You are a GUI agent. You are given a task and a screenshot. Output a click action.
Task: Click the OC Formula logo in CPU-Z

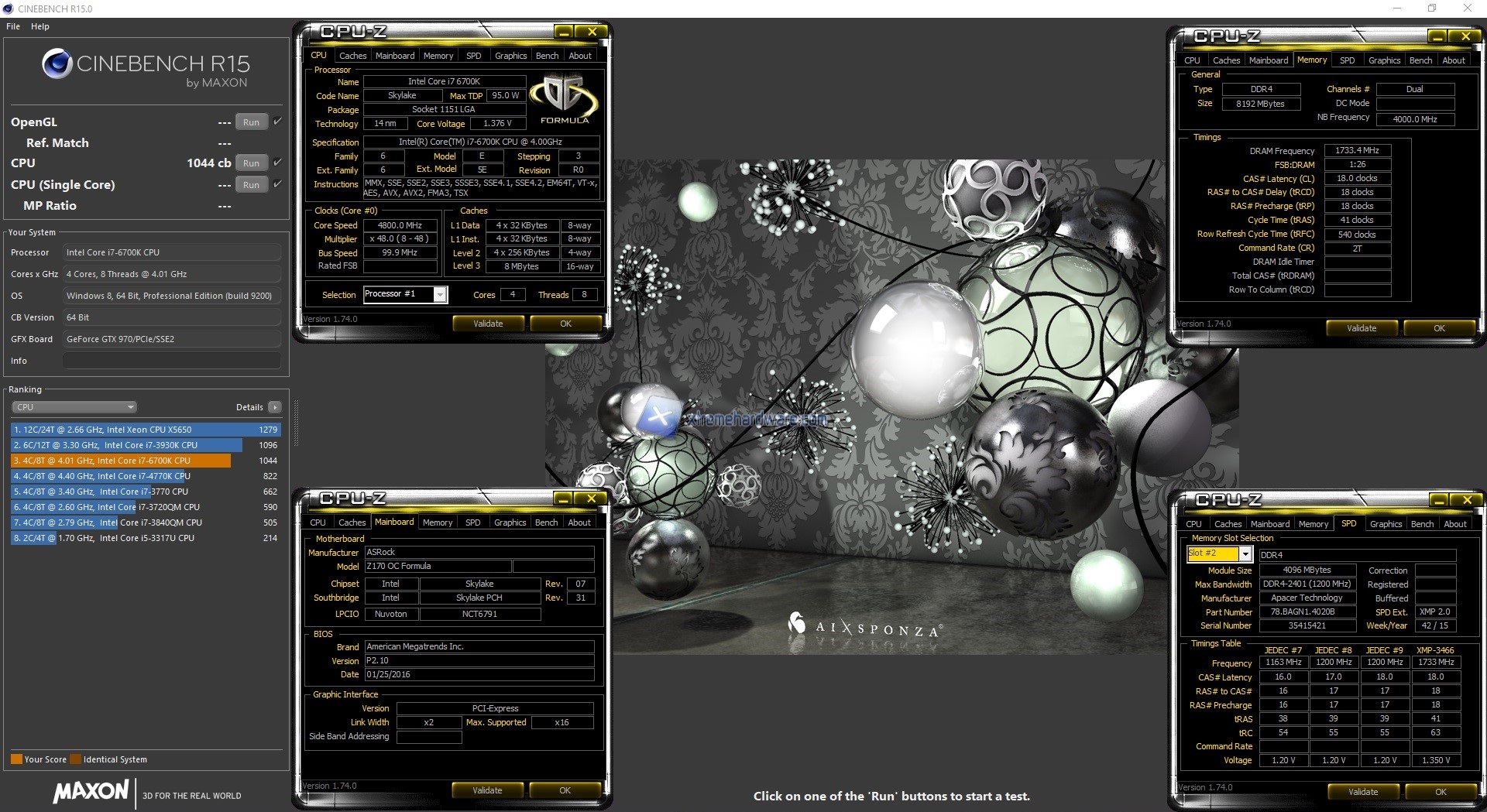pyautogui.click(x=565, y=99)
